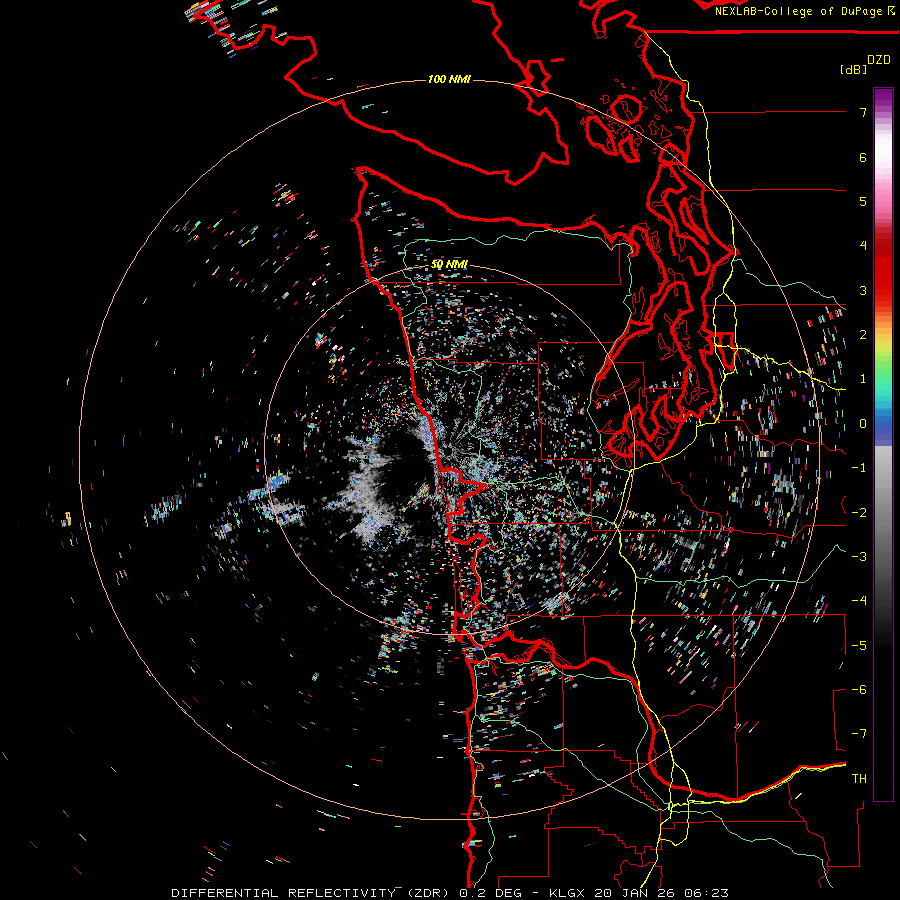Click the -2 value on the color scale
Image resolution: width=900 pixels, height=900 pixels.
(859, 513)
